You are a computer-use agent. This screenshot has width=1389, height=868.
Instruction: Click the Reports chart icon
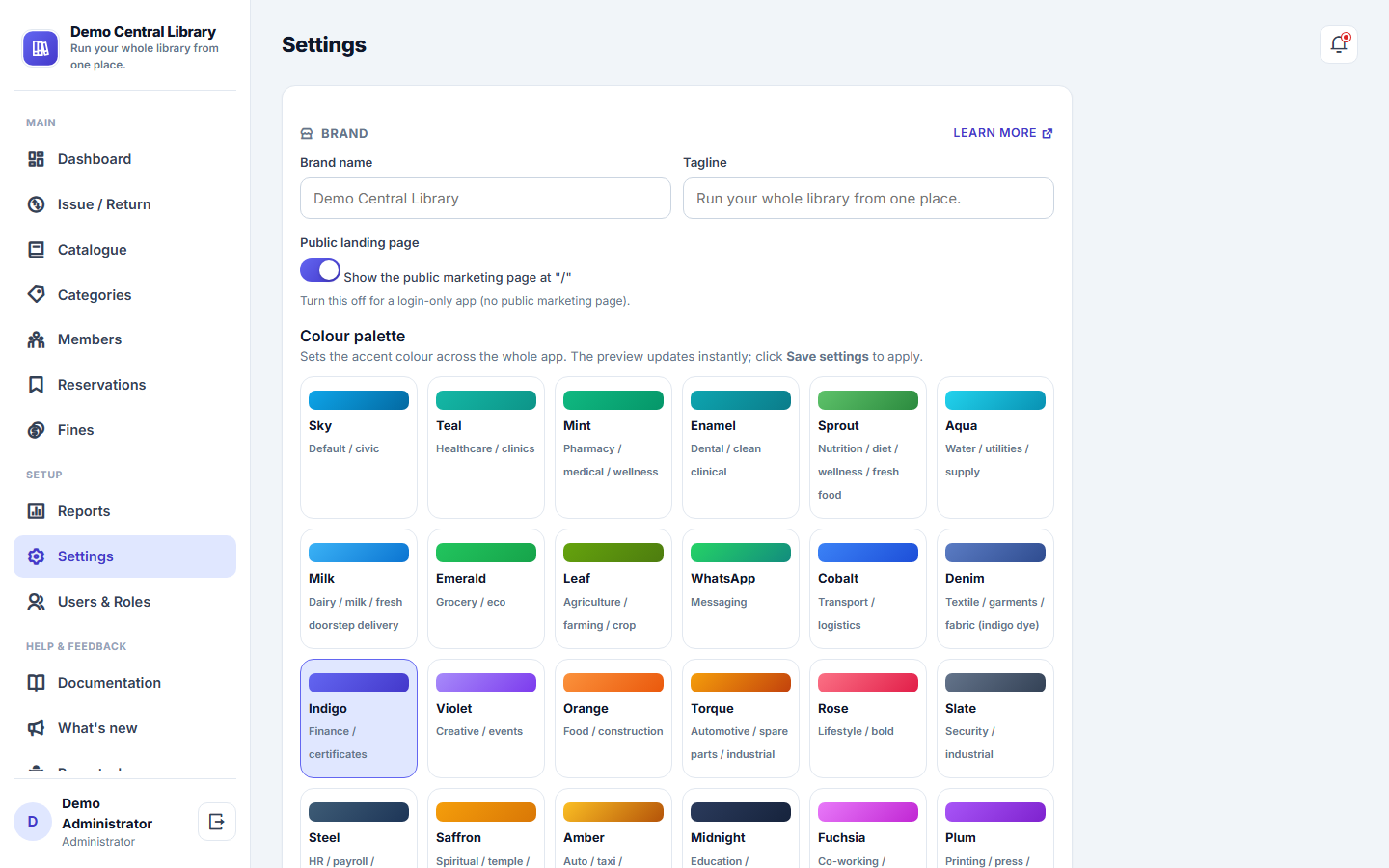click(x=37, y=511)
